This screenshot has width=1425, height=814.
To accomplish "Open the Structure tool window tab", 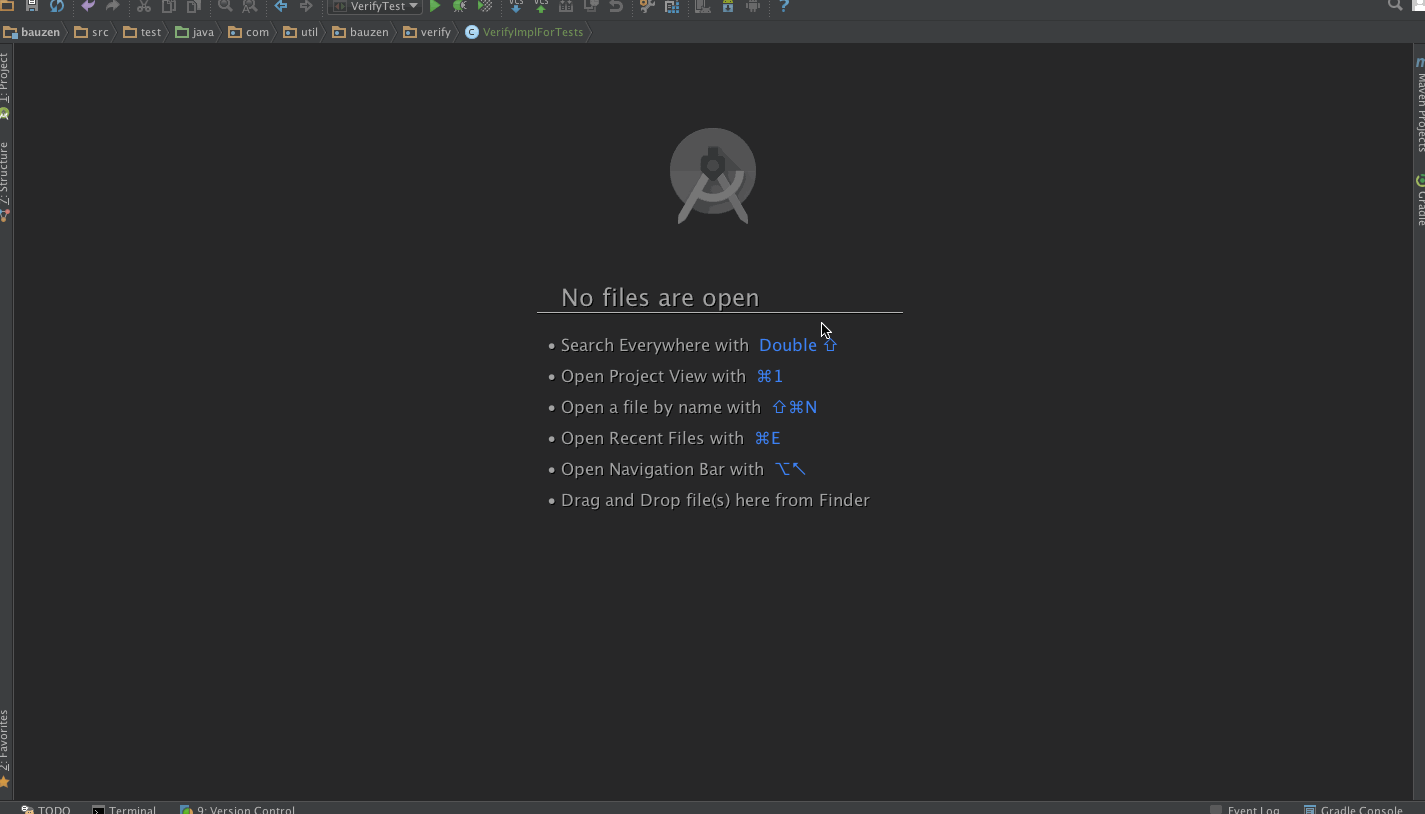I will click(x=5, y=181).
